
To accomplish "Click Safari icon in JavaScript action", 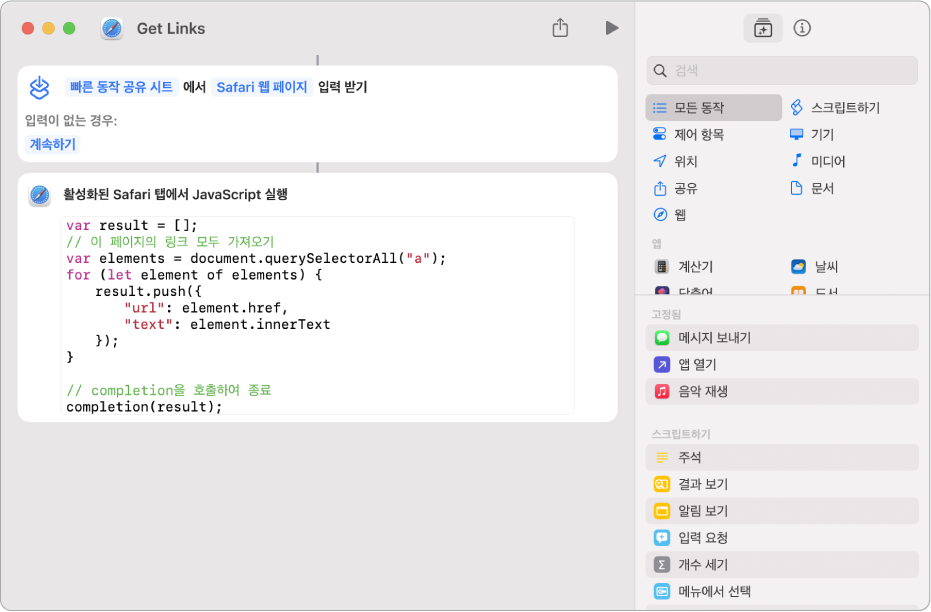I will 40,195.
